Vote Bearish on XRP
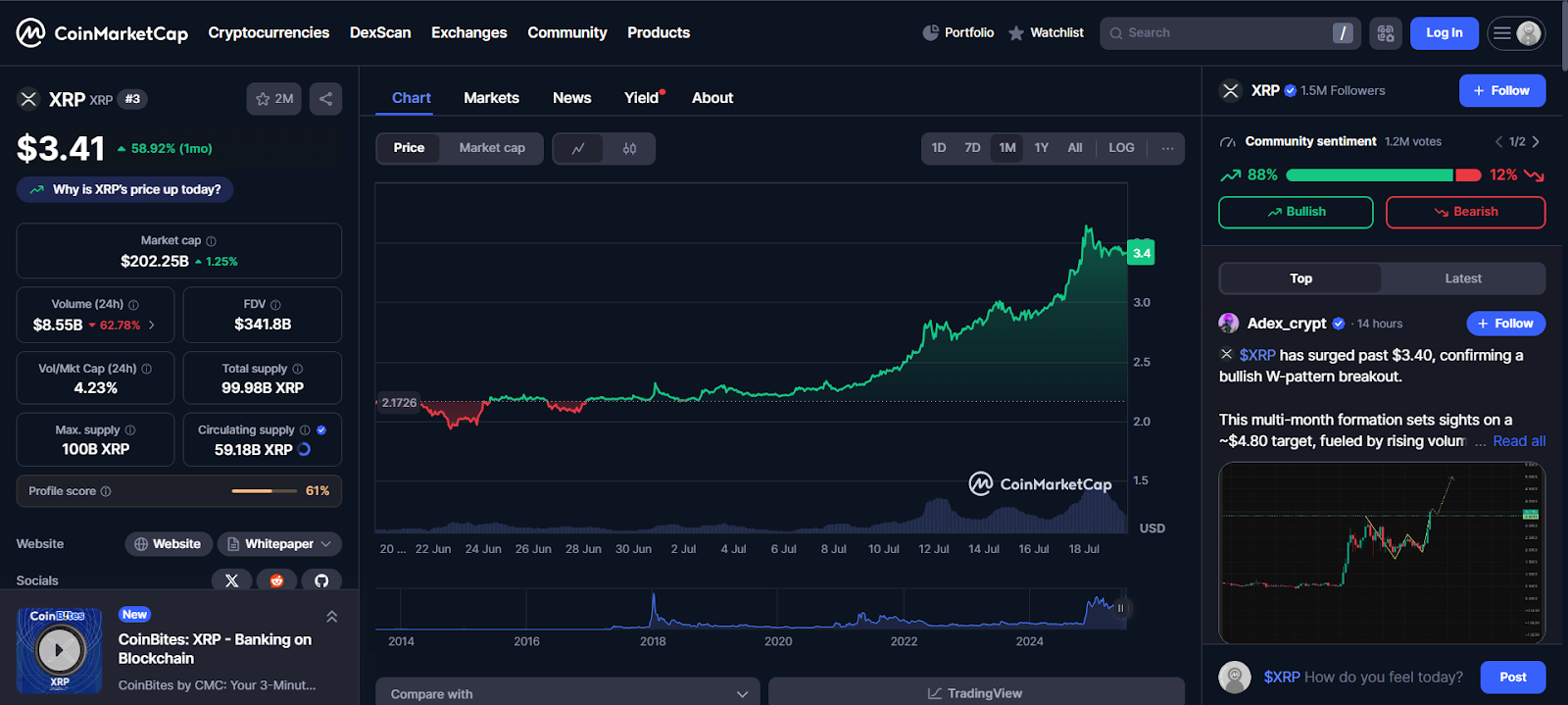 click(x=1466, y=212)
